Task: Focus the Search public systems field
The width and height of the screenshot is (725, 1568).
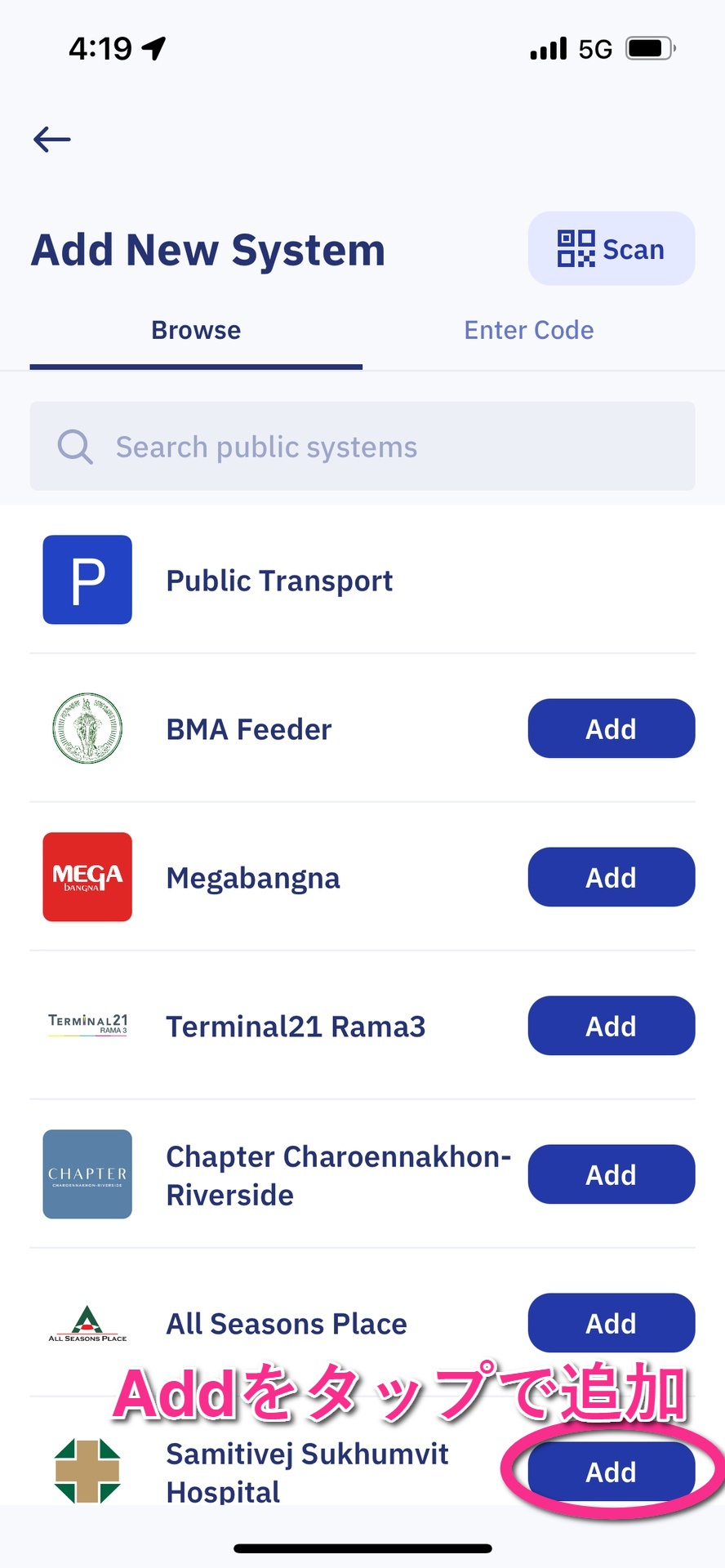Action: tap(362, 446)
